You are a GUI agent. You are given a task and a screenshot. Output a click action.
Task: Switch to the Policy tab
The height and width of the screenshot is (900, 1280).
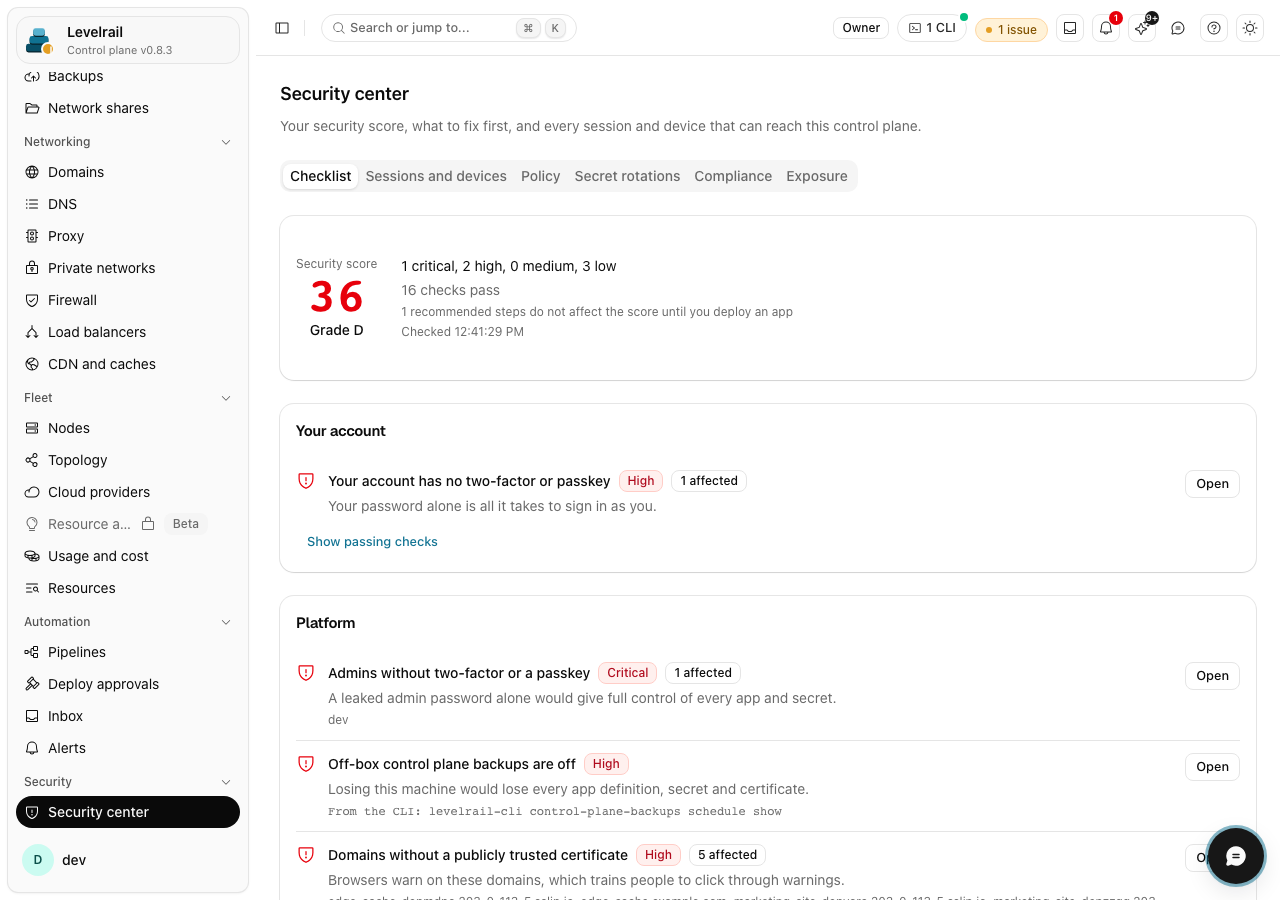540,176
